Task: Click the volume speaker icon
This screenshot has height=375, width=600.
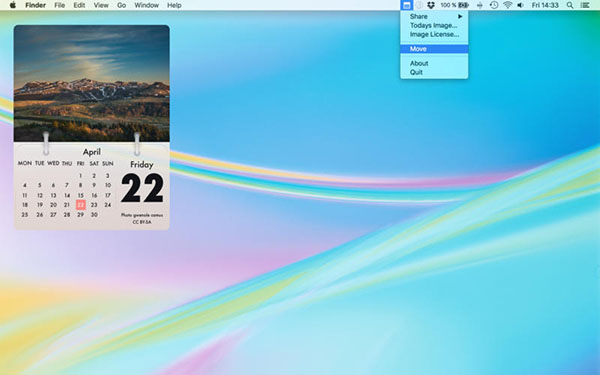Action: 520,5
